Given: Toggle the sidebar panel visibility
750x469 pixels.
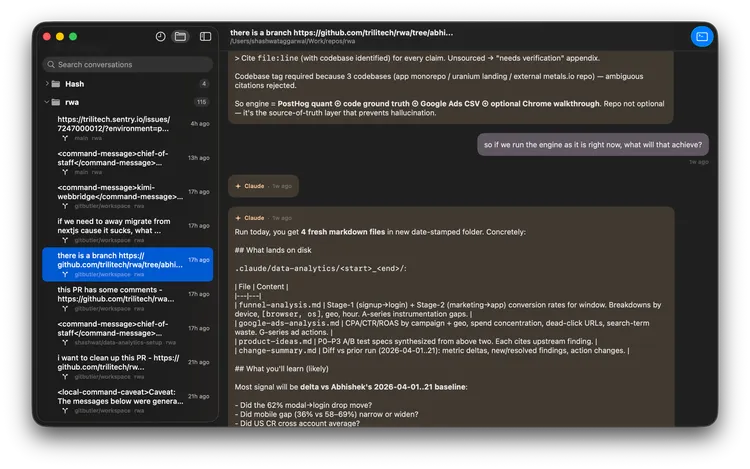Looking at the screenshot, I should (205, 36).
